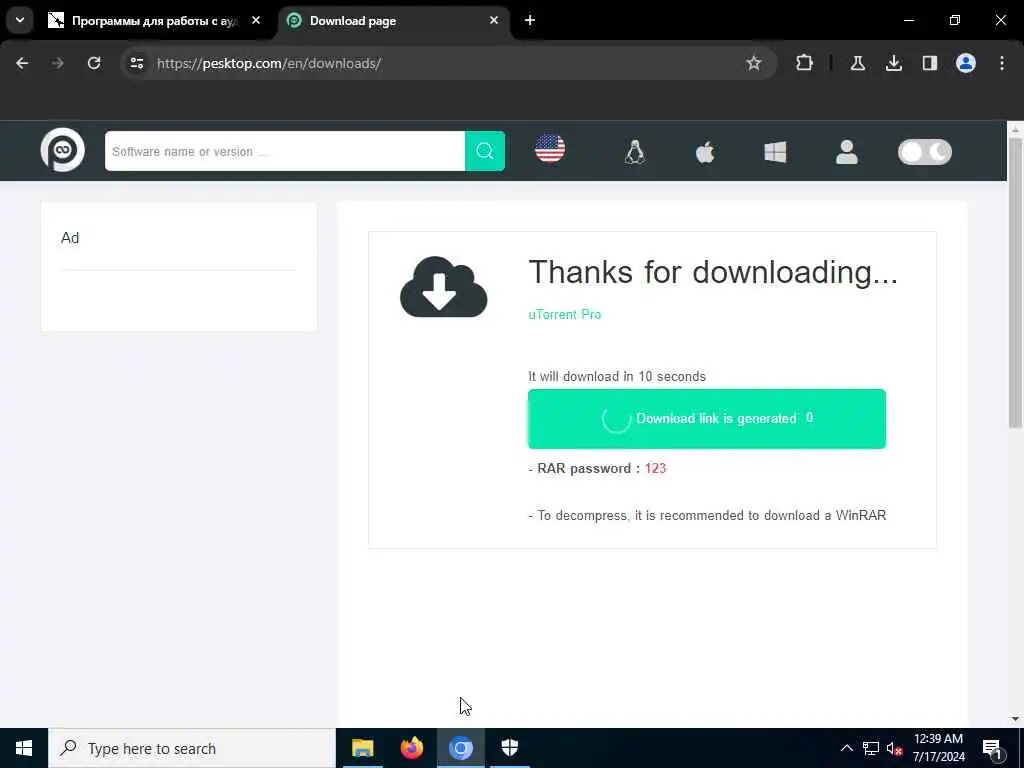Click the Pesktop logo in site header
Screen dimensions: 1024x768
[x=63, y=150]
